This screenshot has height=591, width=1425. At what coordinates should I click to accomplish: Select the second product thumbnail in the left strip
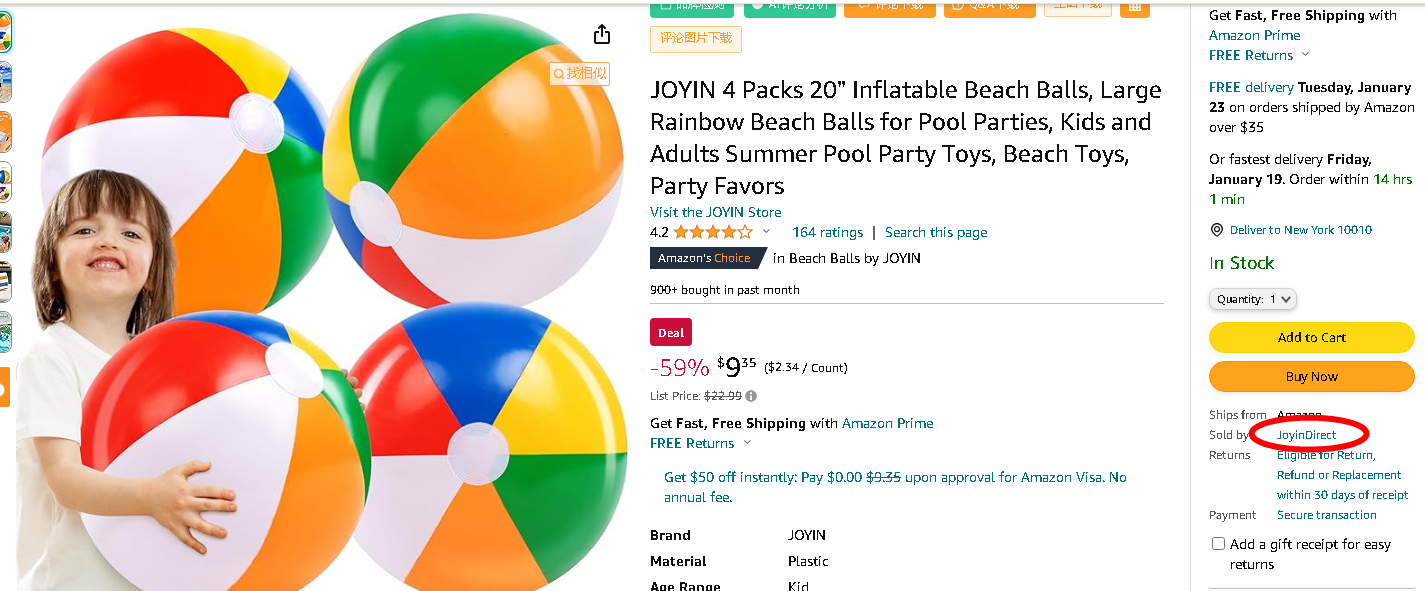tap(5, 83)
